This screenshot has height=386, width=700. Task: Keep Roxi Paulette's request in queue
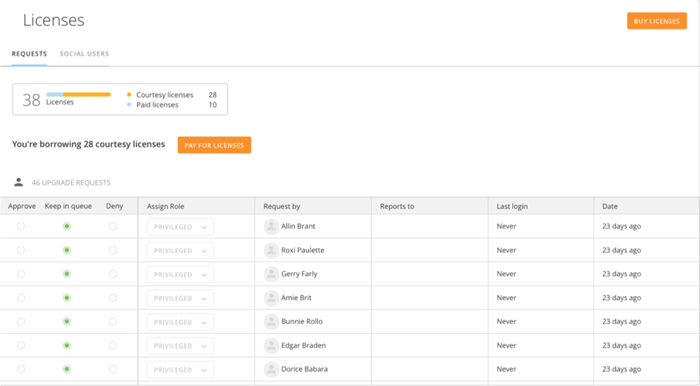tap(67, 250)
